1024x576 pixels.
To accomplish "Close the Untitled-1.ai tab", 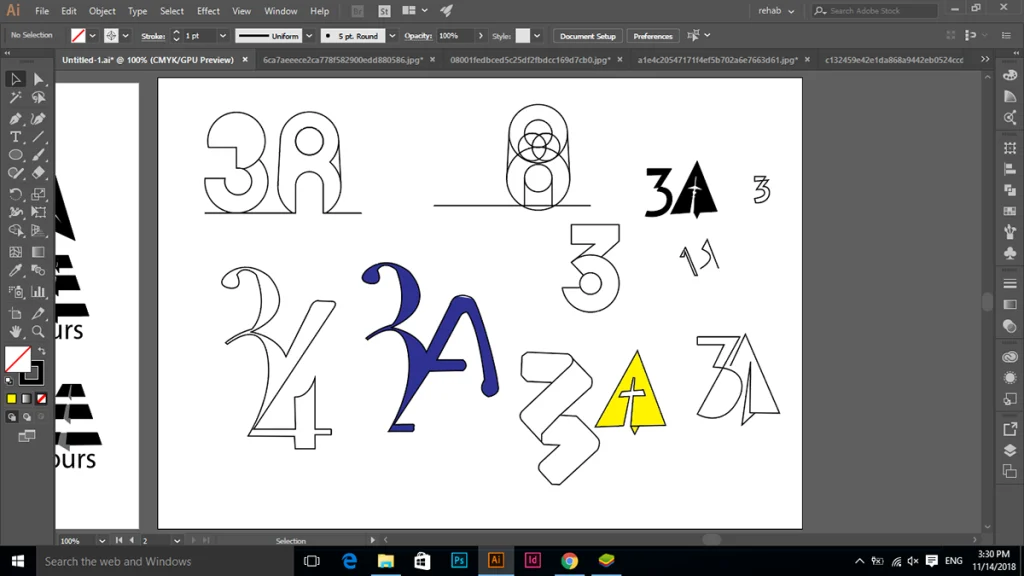I will pyautogui.click(x=245, y=59).
